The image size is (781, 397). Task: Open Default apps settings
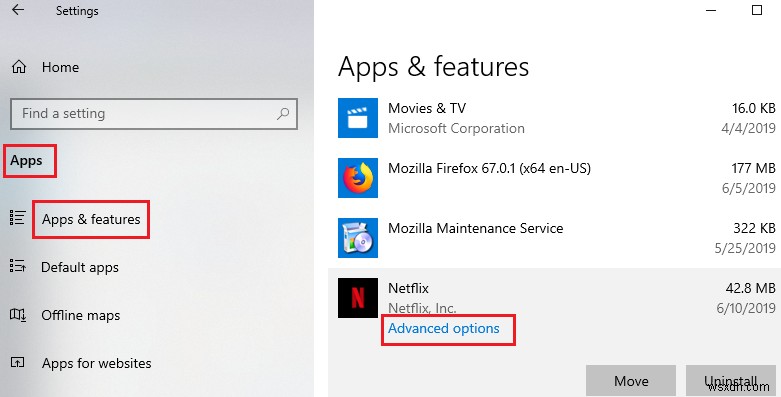tap(80, 267)
